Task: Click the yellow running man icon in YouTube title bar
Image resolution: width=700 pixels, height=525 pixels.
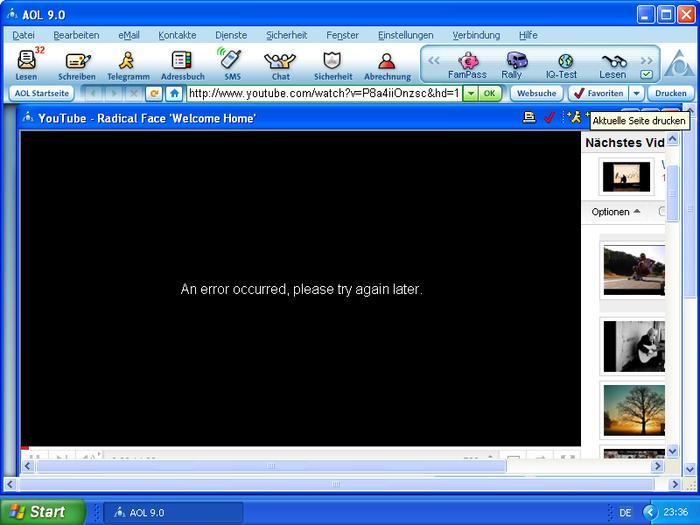Action: pos(574,117)
